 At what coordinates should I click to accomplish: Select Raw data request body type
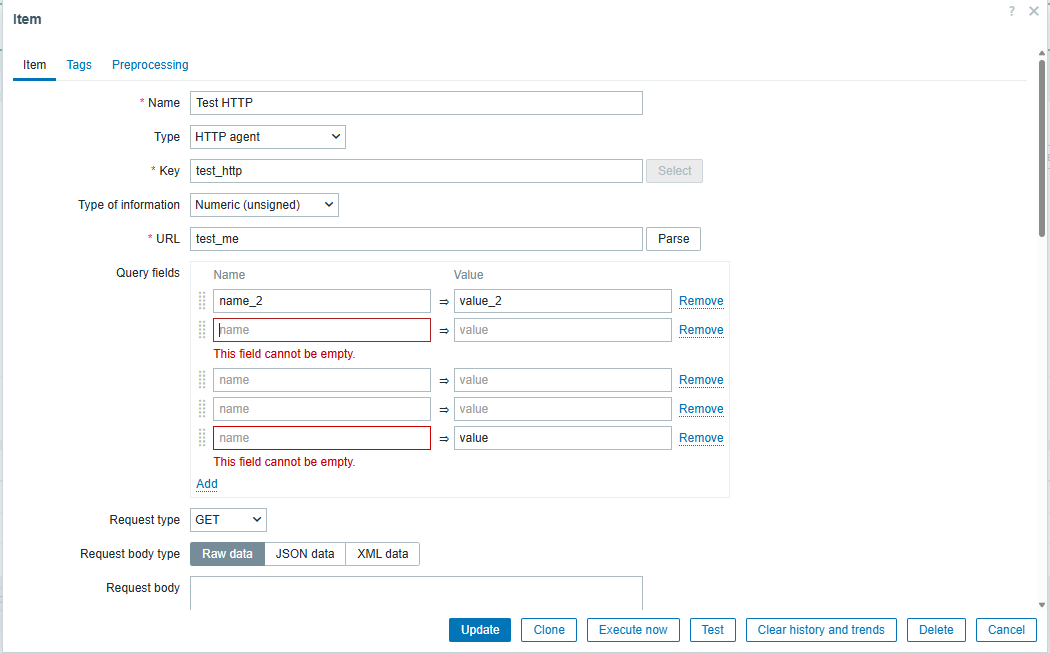[x=227, y=554]
